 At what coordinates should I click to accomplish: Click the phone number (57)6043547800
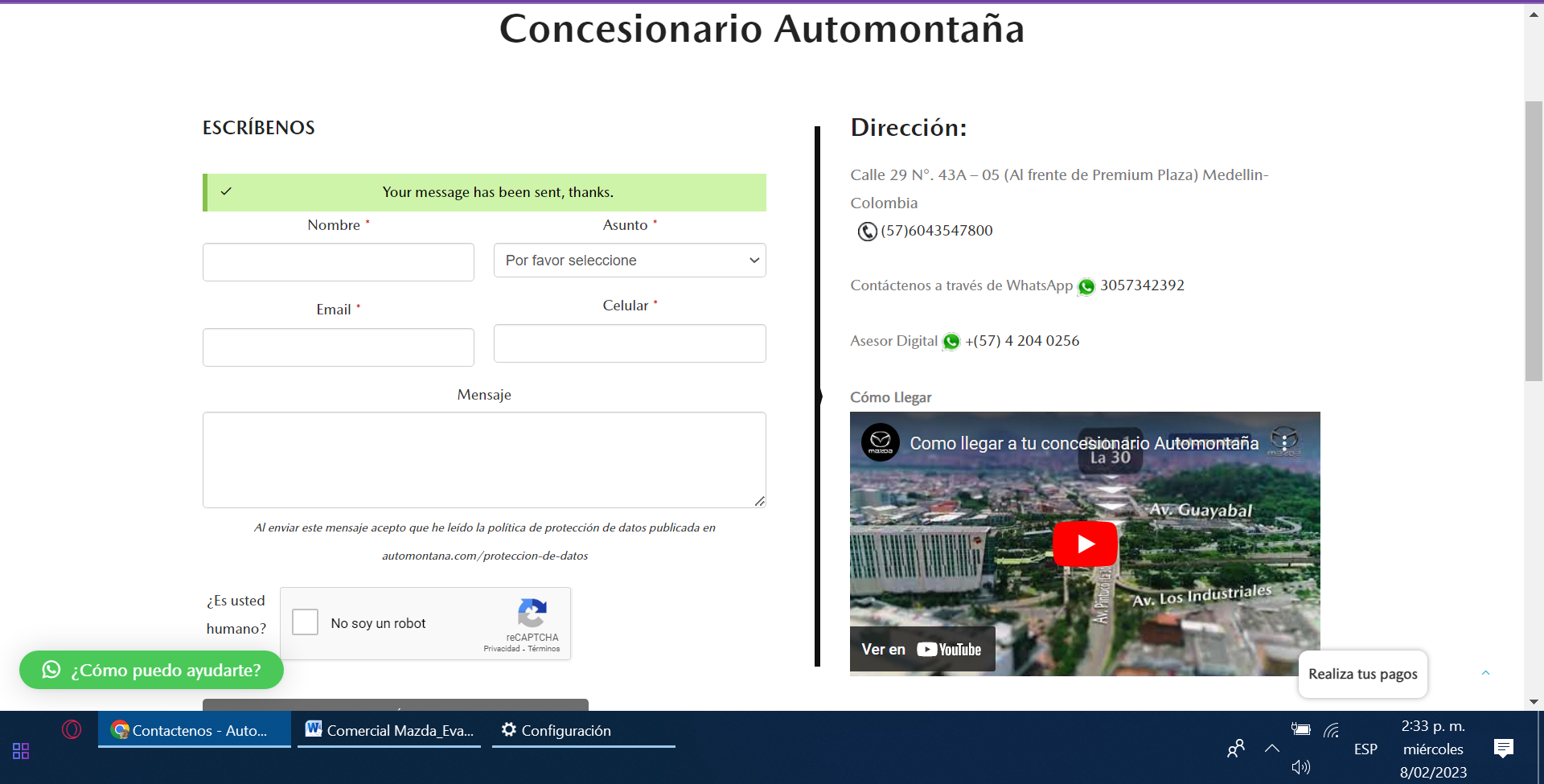coord(937,231)
